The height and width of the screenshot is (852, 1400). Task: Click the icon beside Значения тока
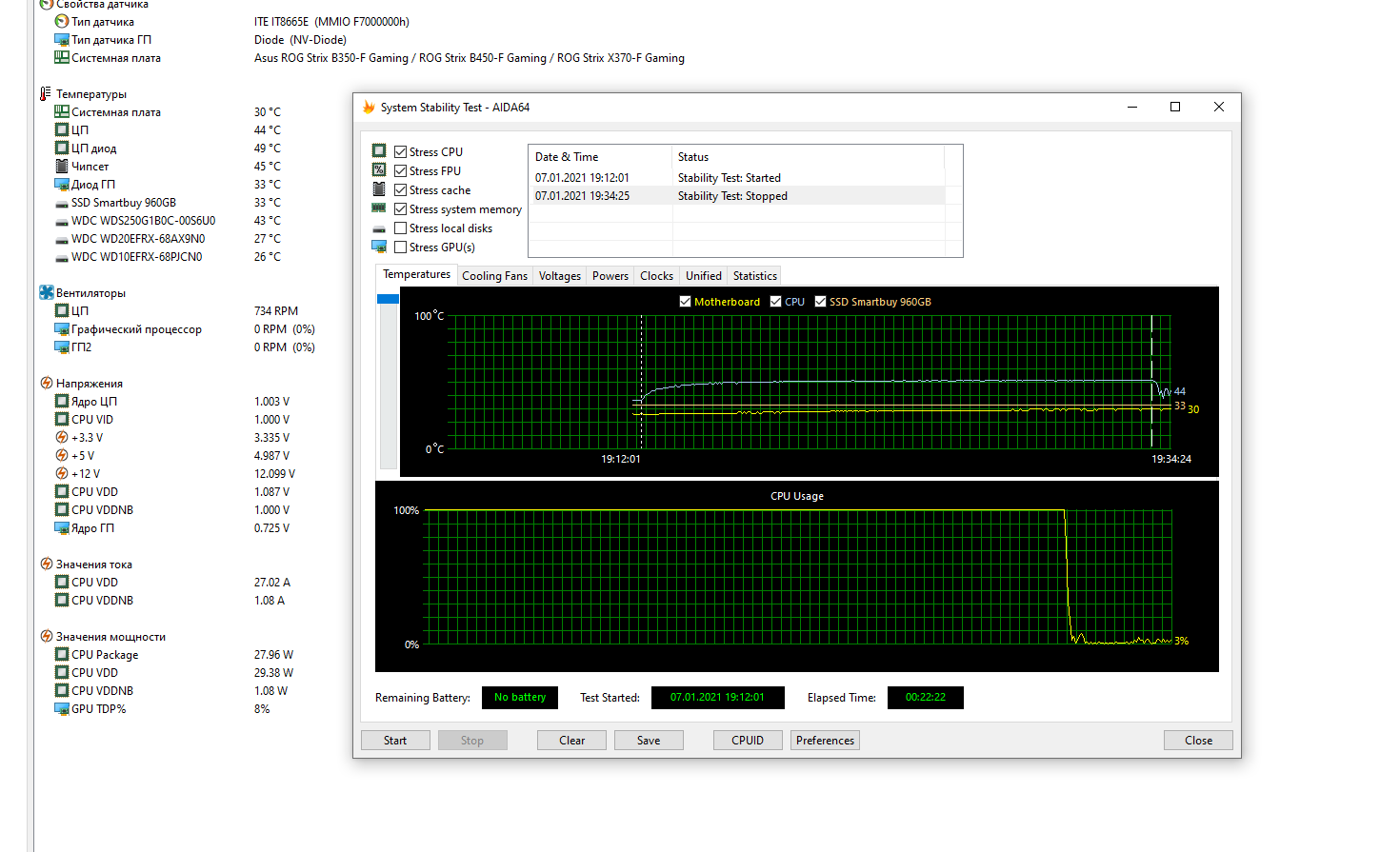tap(46, 564)
